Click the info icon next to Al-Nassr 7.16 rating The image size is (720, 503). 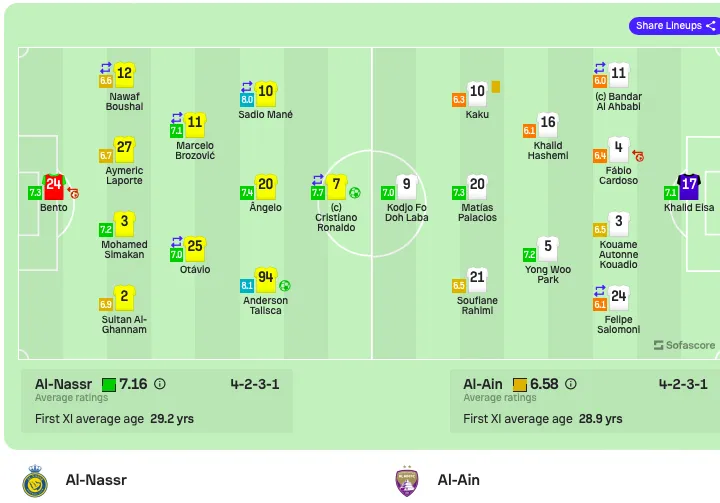(x=160, y=384)
